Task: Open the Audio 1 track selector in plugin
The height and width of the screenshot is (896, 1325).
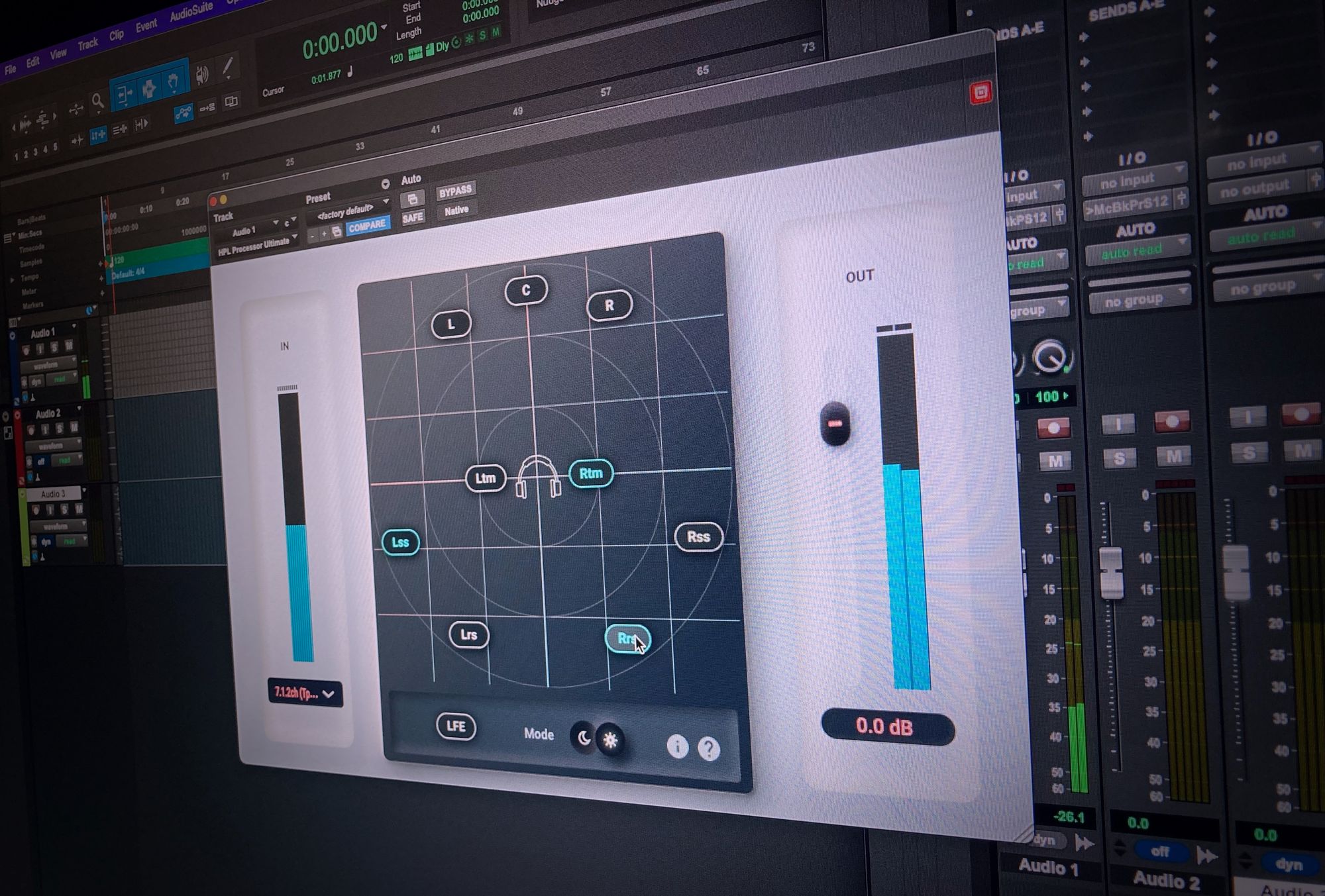Action: pos(247,230)
